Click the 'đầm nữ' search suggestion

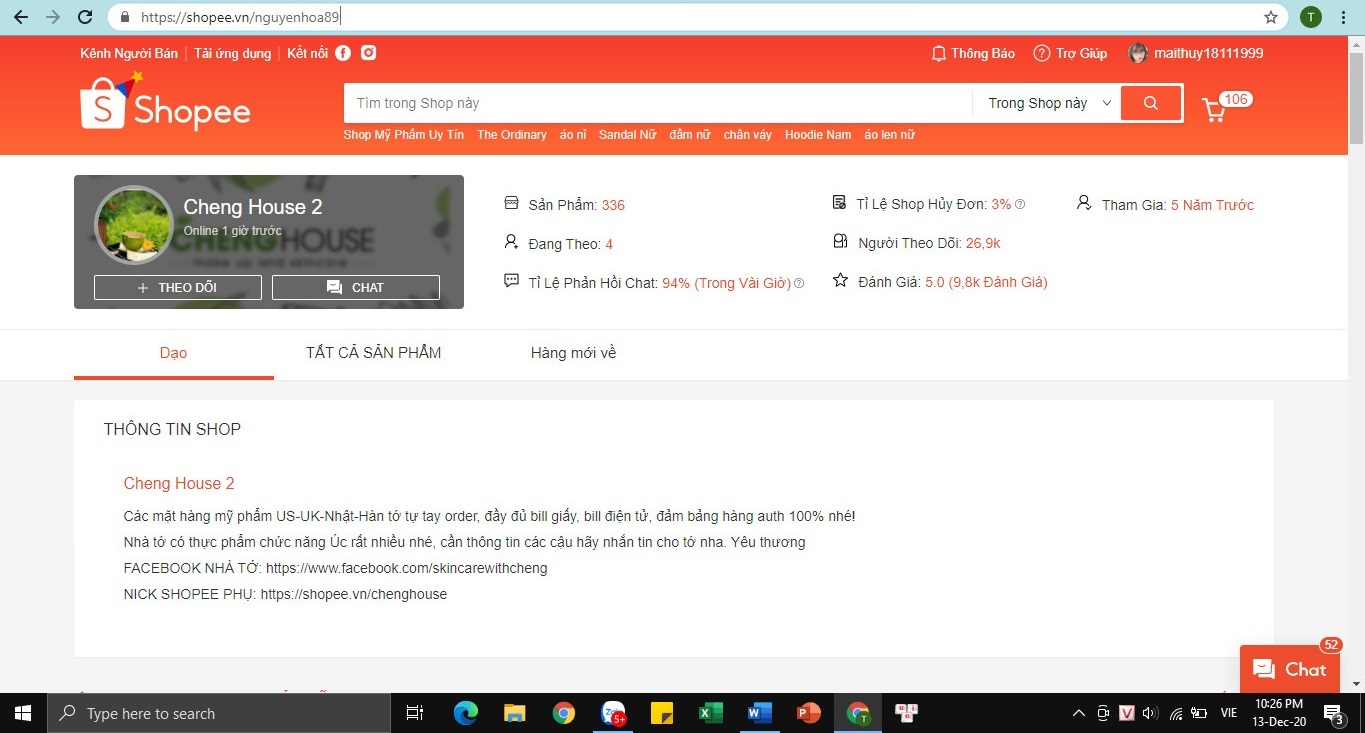click(690, 135)
